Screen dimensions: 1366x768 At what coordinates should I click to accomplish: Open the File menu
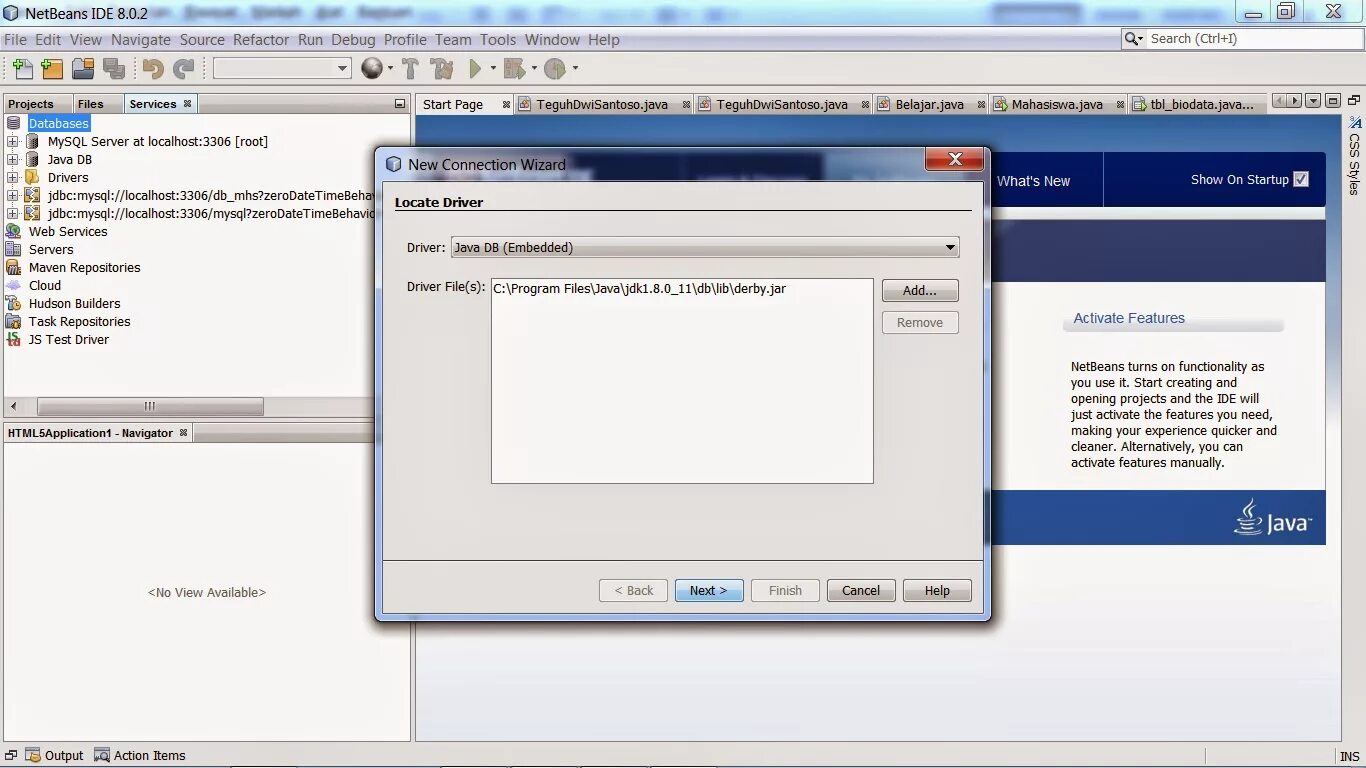click(x=15, y=39)
